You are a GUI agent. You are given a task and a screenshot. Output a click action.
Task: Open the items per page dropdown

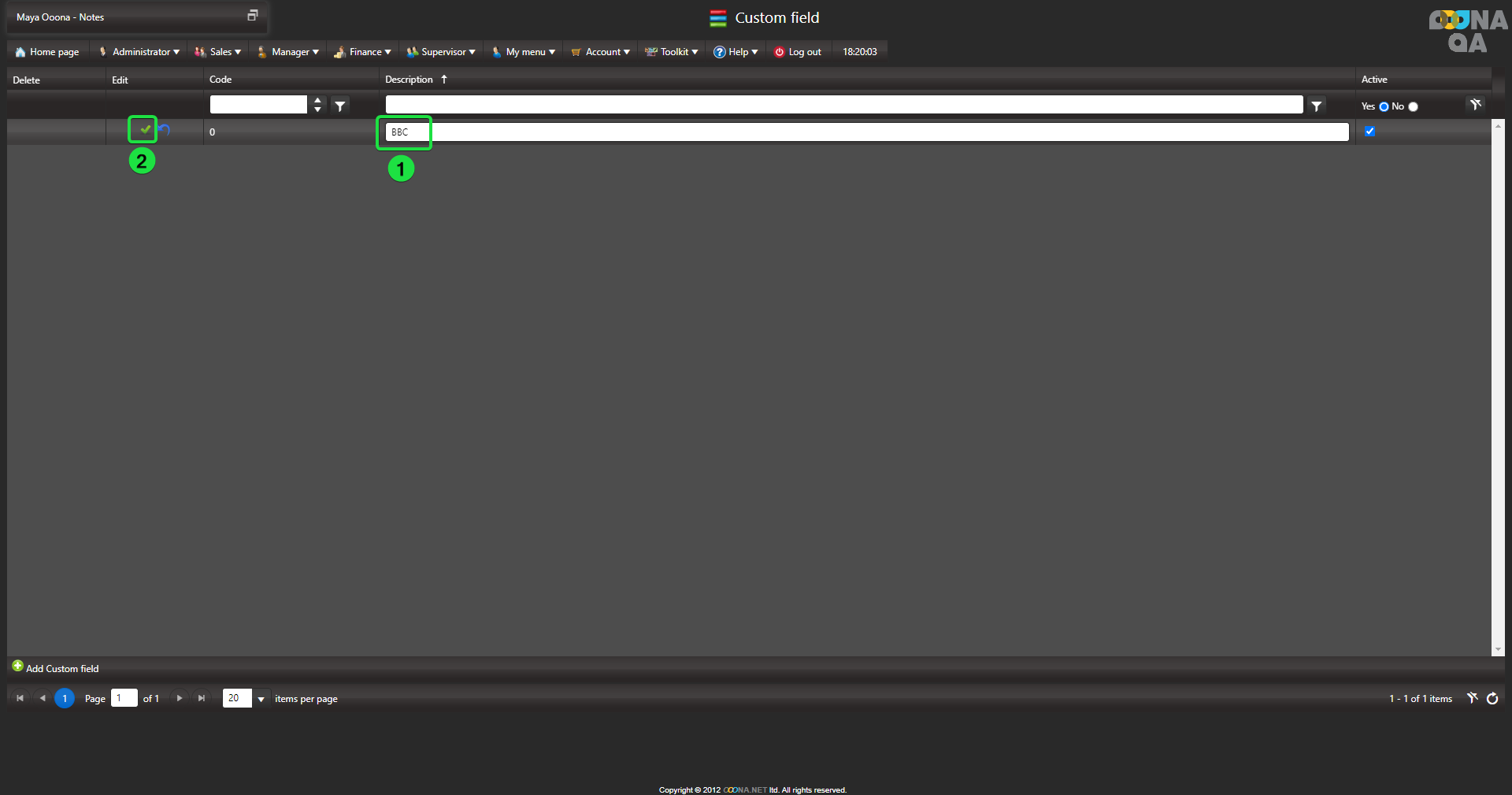261,699
